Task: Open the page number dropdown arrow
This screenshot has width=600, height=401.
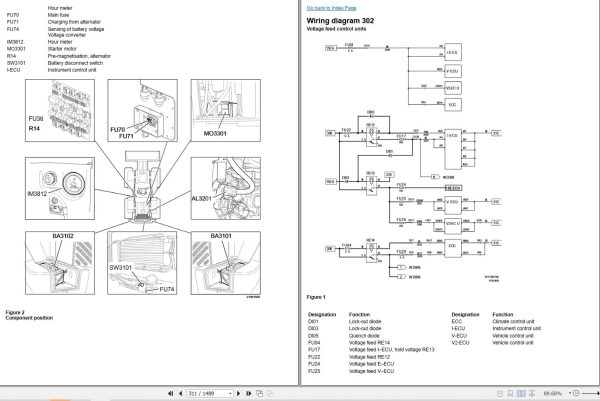Action: [230, 393]
